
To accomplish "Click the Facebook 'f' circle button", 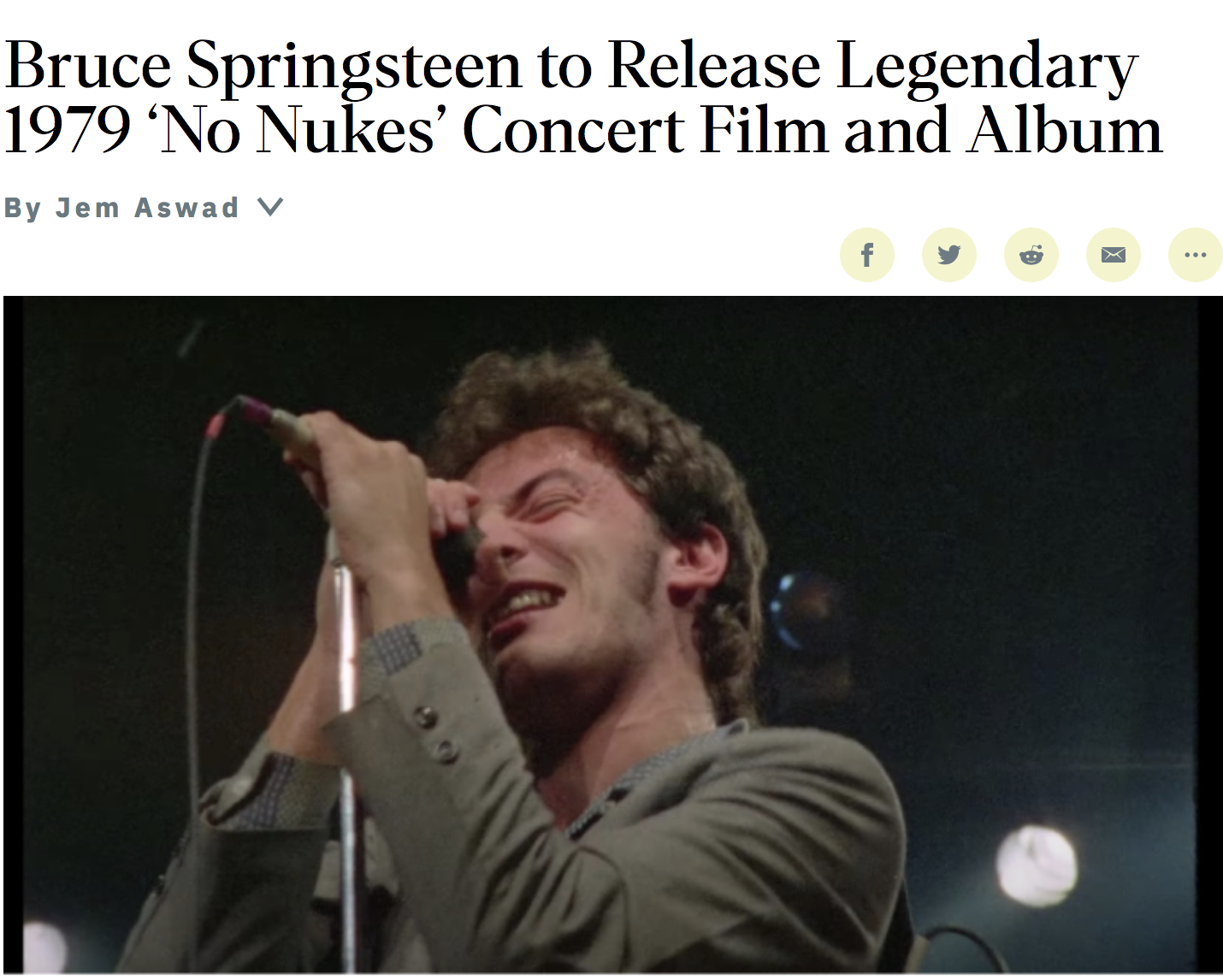I will pyautogui.click(x=867, y=255).
